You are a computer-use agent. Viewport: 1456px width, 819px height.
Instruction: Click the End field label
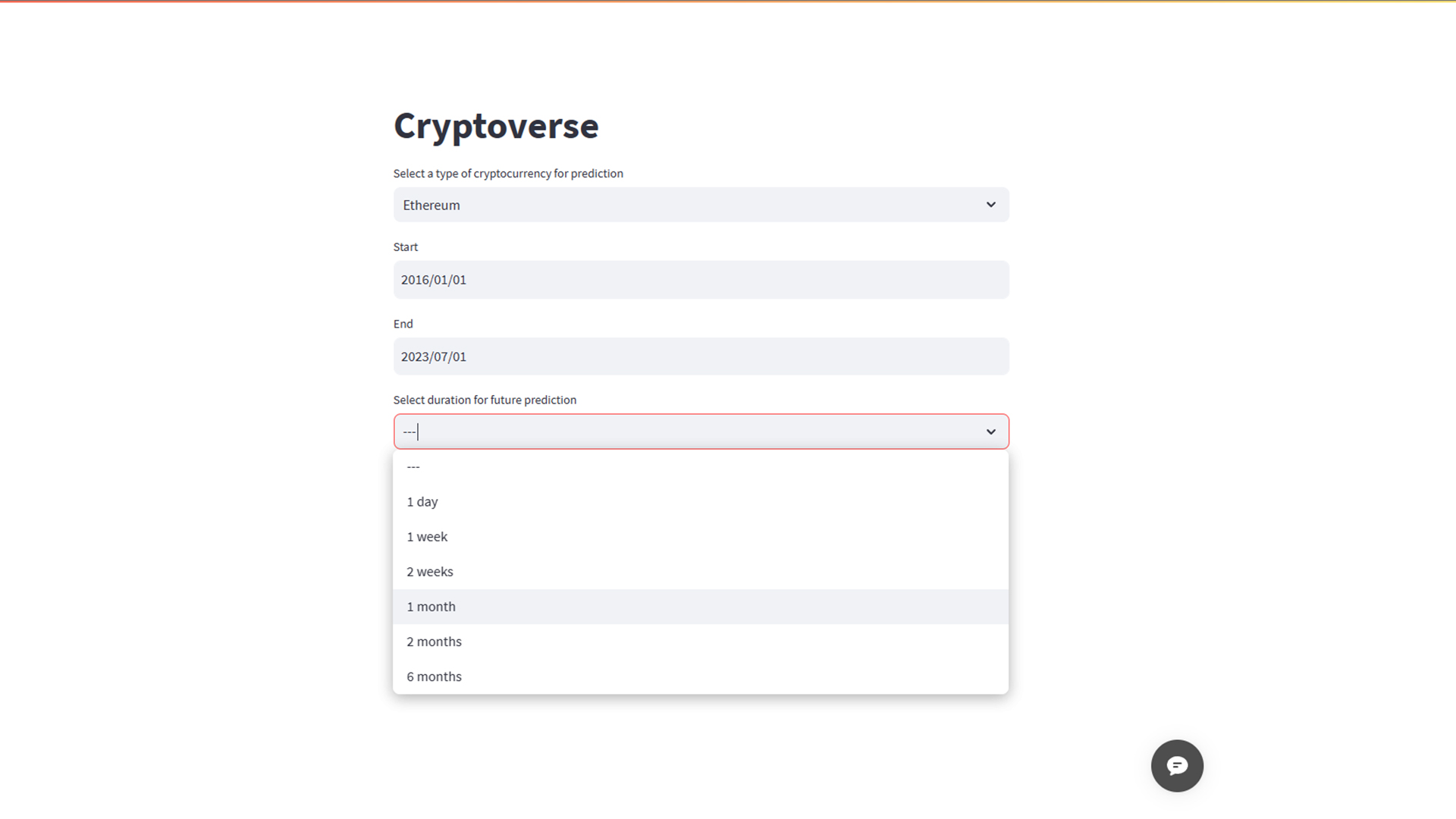[403, 323]
